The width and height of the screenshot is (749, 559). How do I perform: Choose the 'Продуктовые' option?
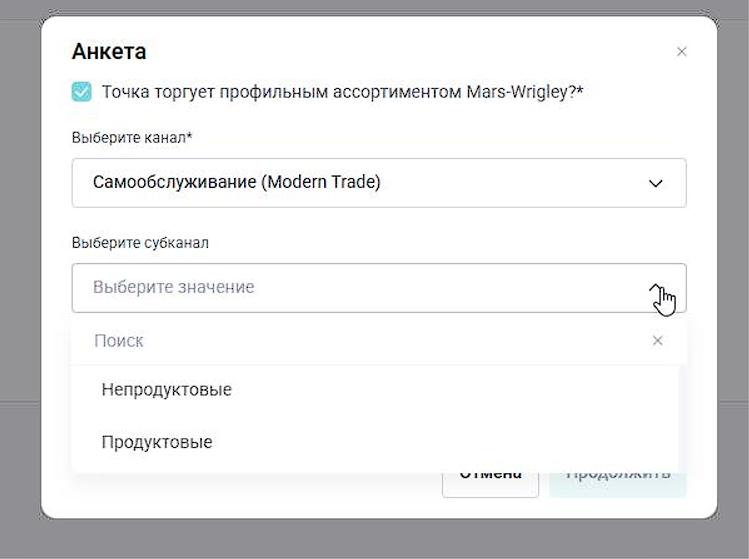(157, 442)
